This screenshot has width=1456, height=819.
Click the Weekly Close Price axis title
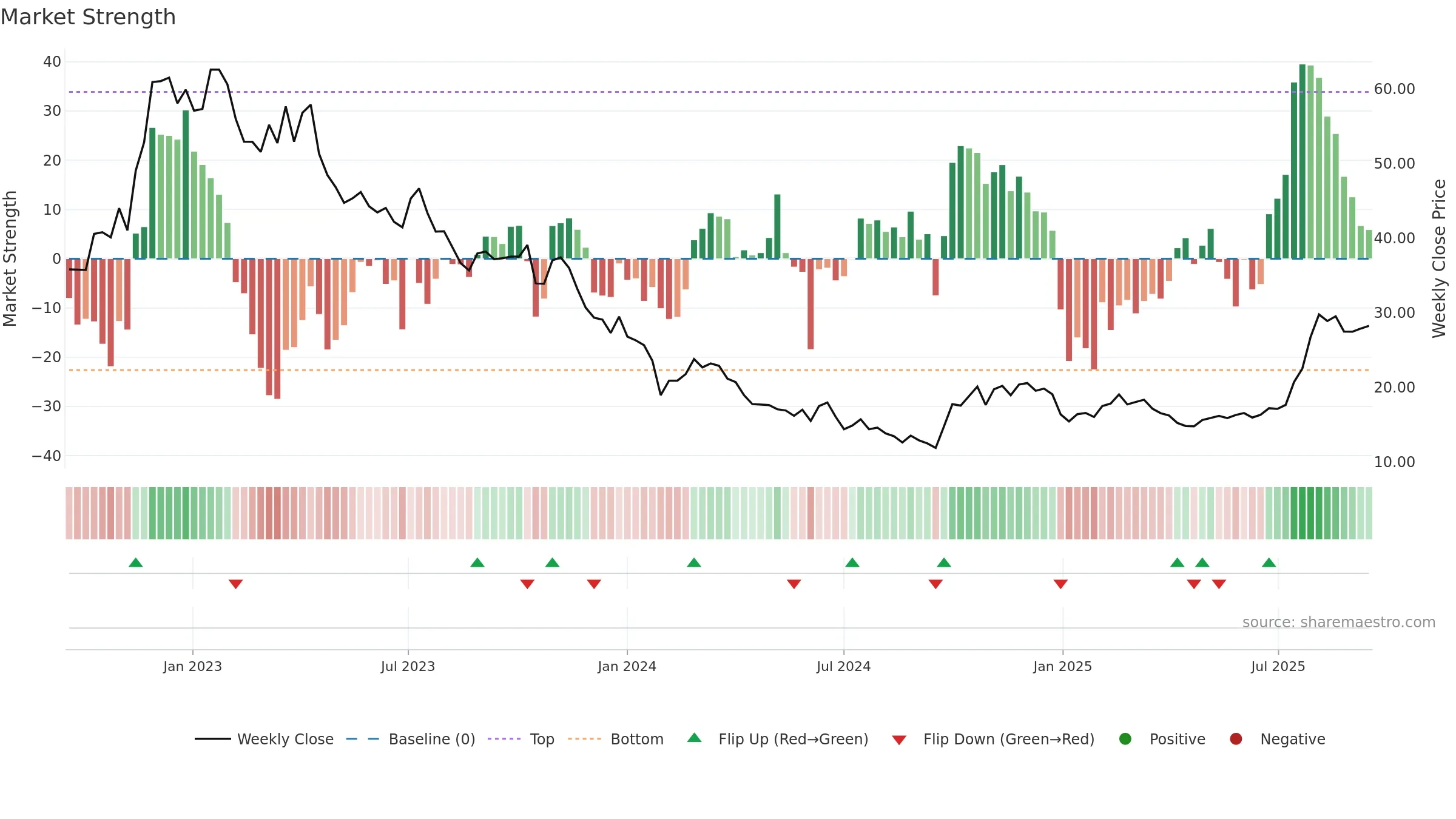[x=1439, y=258]
